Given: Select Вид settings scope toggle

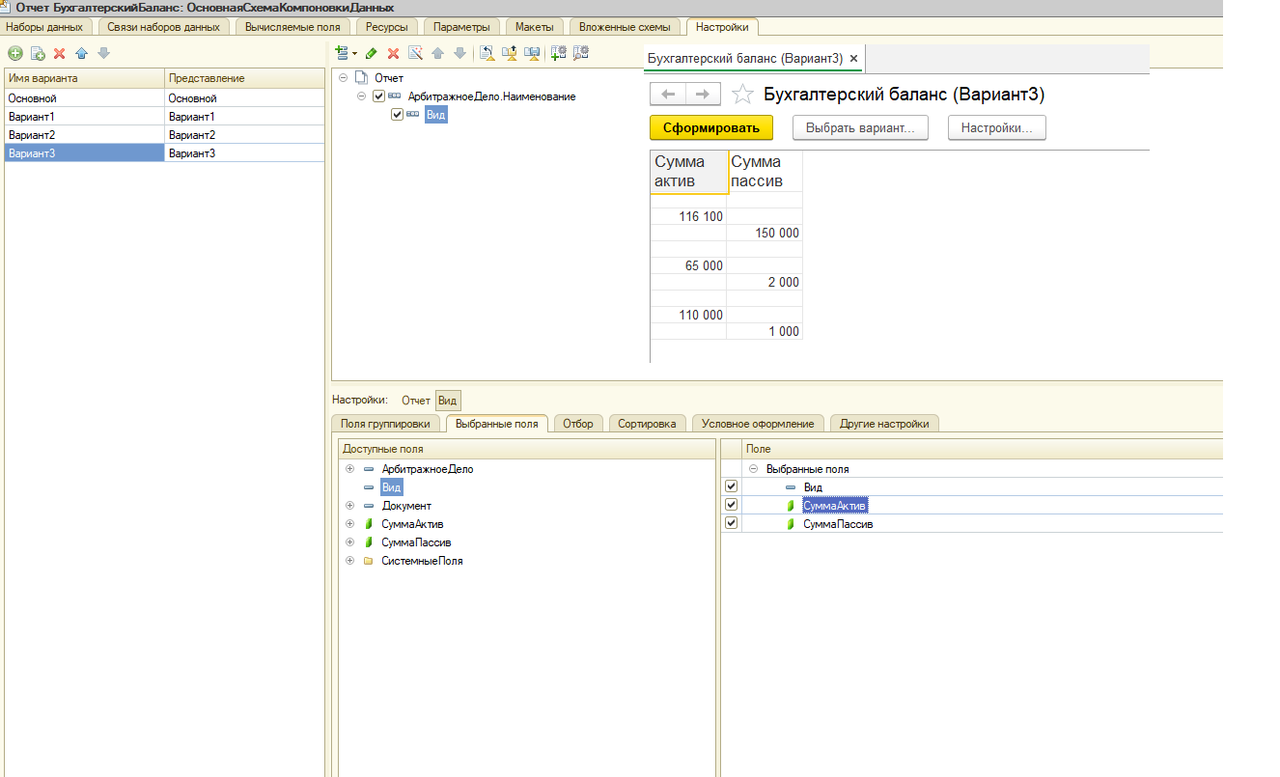Looking at the screenshot, I should [447, 400].
